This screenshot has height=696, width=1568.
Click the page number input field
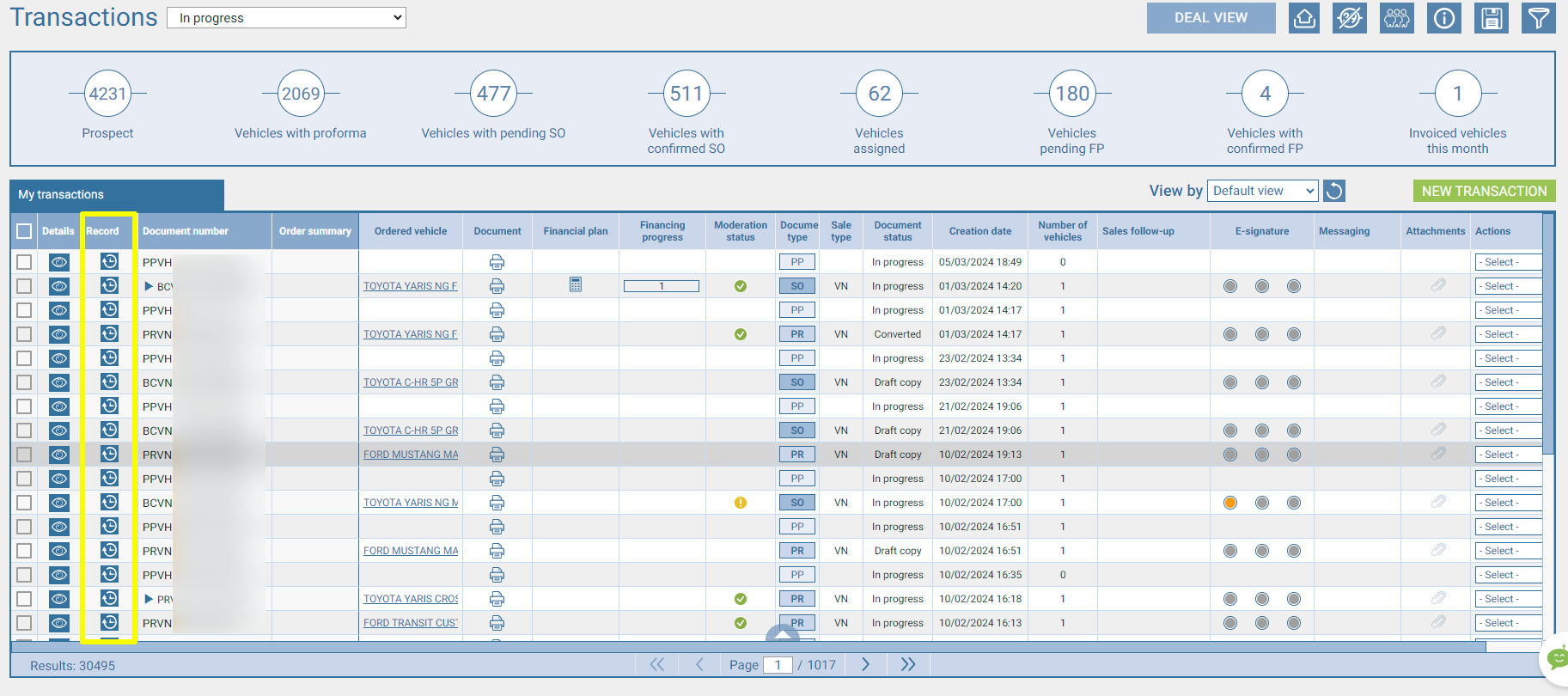coord(778,664)
